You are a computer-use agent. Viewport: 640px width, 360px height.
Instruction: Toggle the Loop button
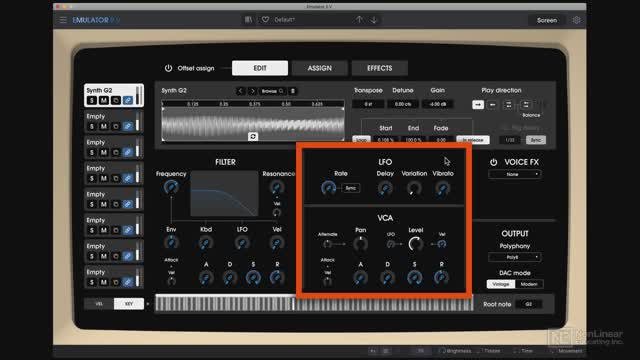click(361, 140)
